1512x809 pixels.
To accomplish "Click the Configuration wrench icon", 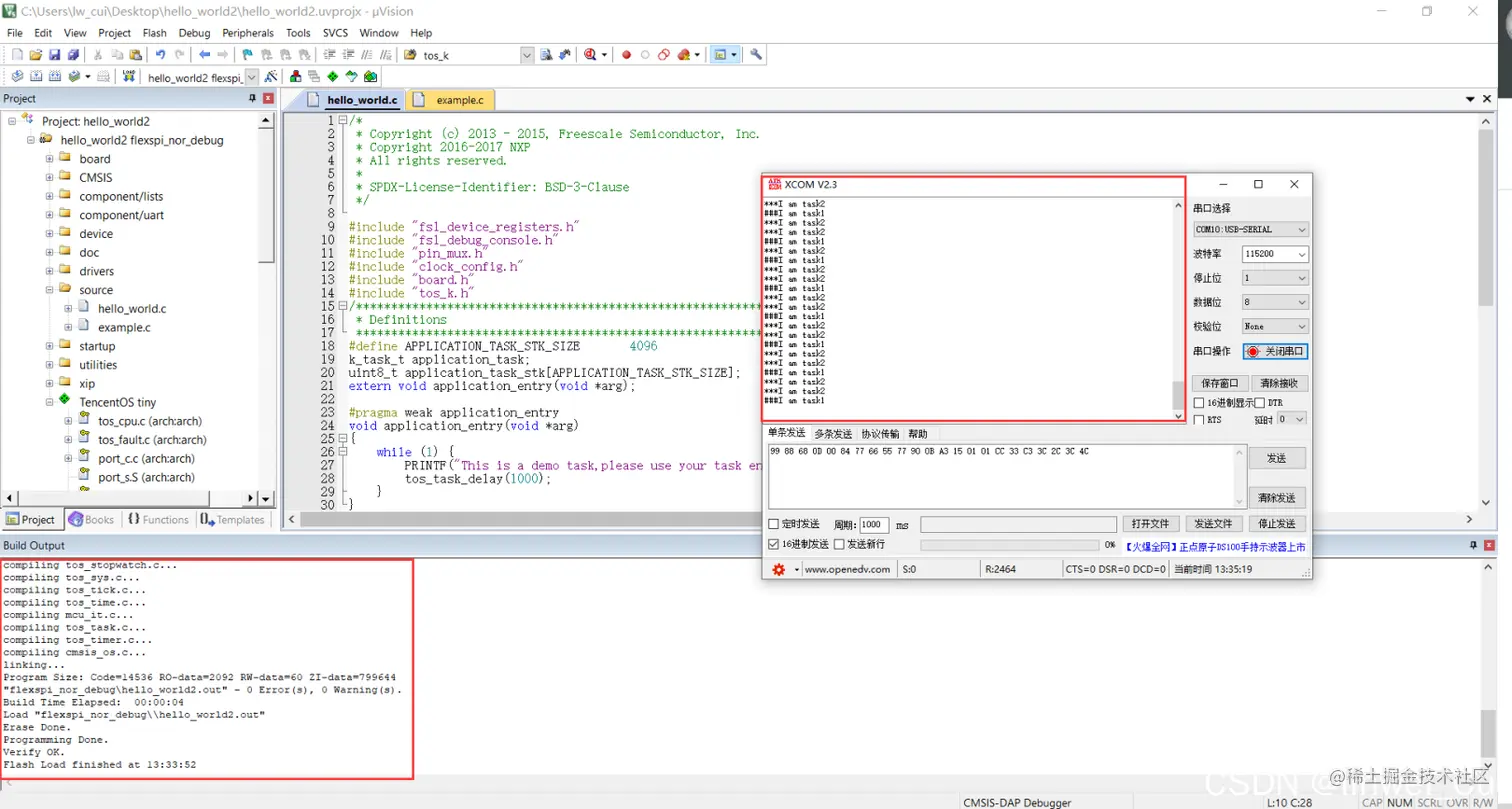I will 756,55.
